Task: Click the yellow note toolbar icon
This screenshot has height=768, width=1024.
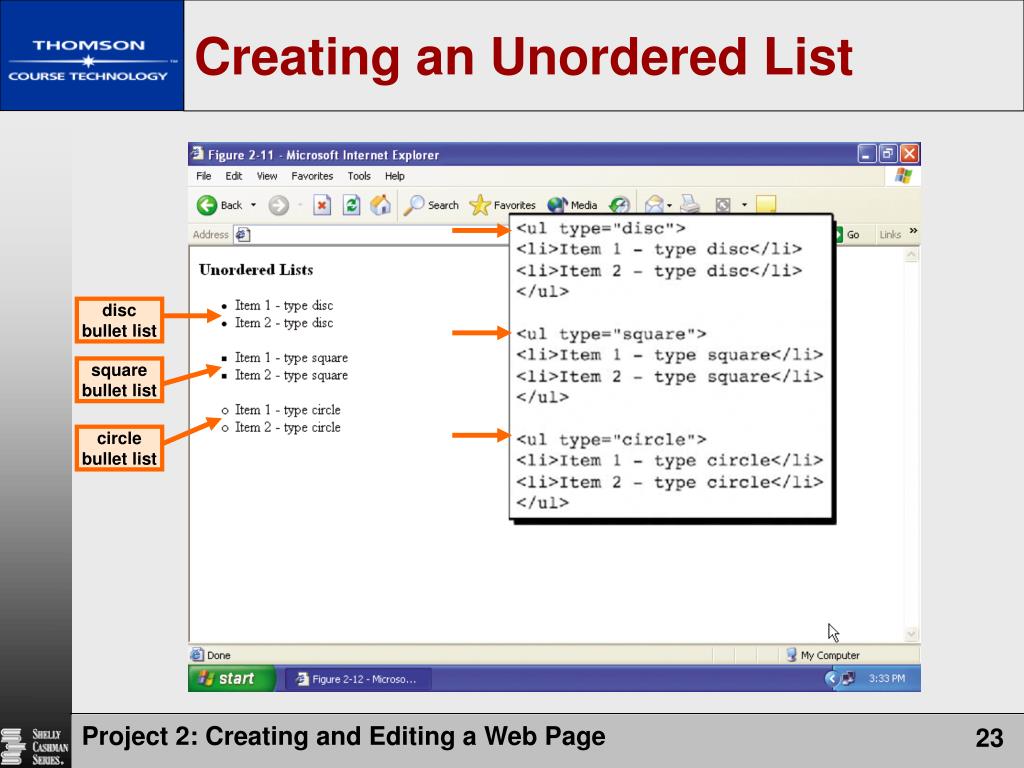Action: tap(766, 204)
